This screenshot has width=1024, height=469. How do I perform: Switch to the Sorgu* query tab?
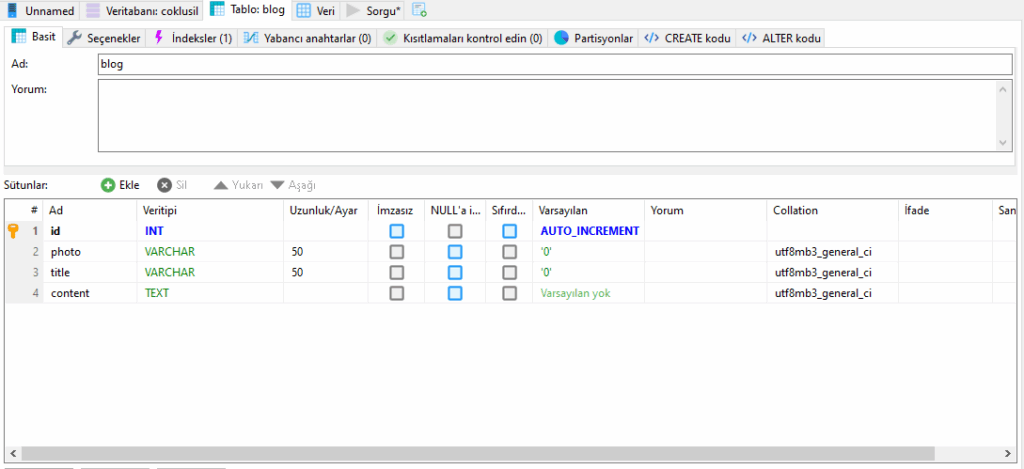(373, 11)
